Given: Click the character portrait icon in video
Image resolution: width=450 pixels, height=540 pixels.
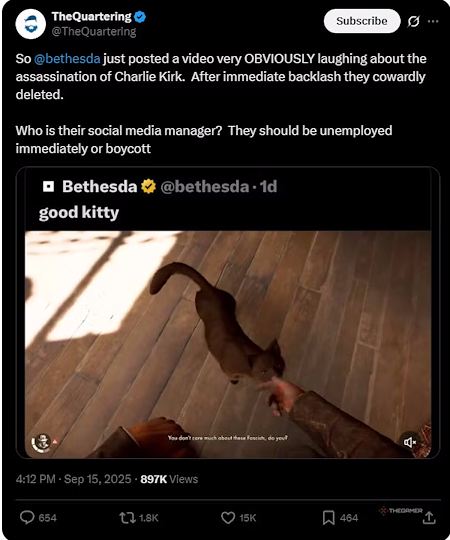Looking at the screenshot, I should coord(41,442).
